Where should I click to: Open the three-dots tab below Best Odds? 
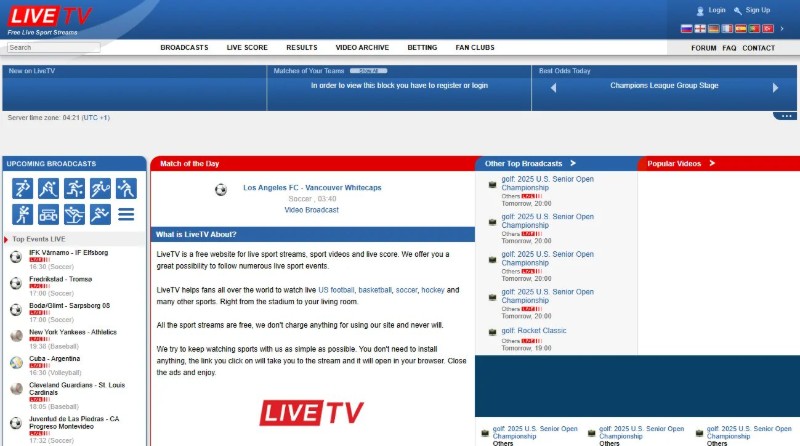786,116
